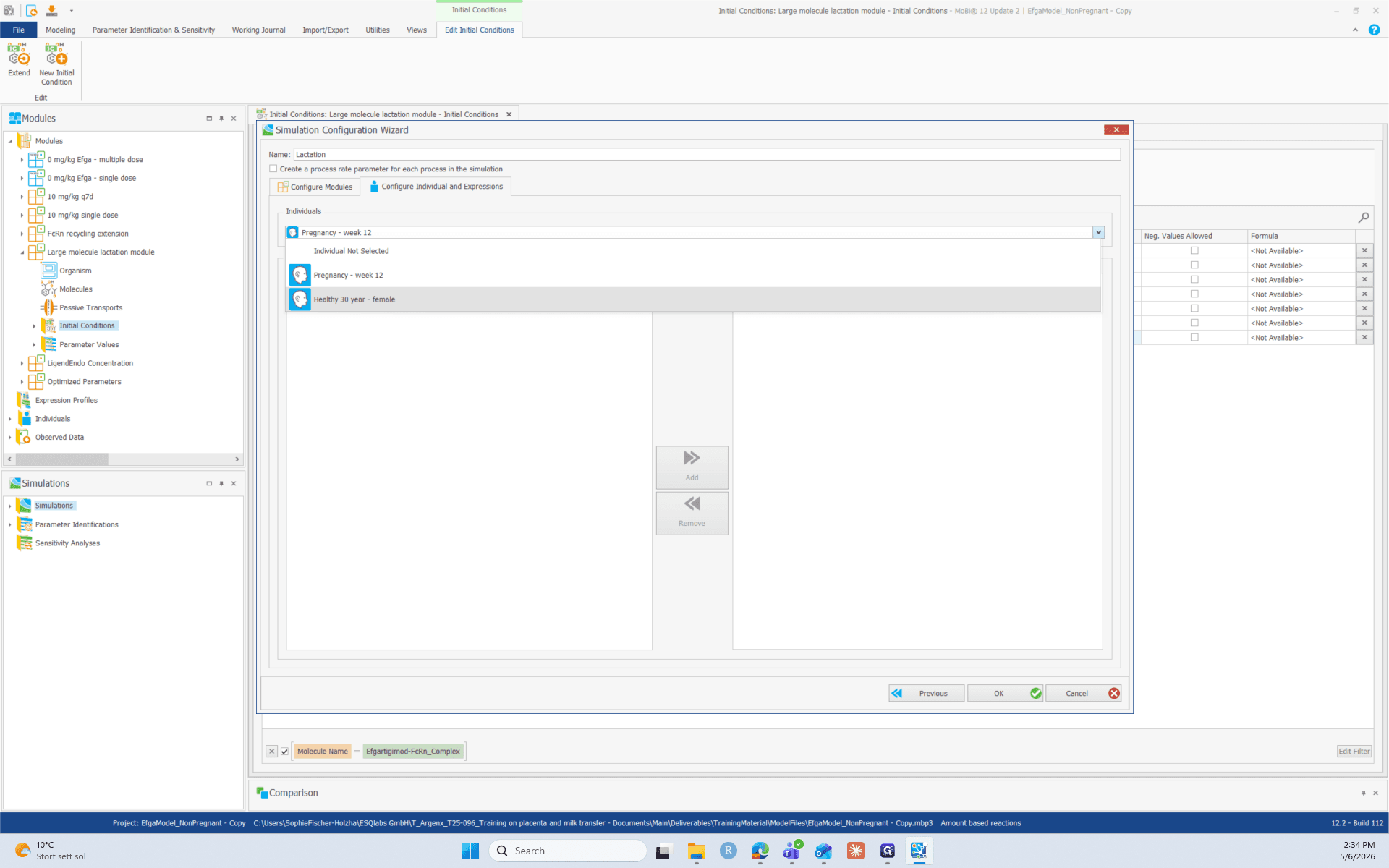Choose Individual Not Selected option
The image size is (1389, 868).
coord(693,251)
